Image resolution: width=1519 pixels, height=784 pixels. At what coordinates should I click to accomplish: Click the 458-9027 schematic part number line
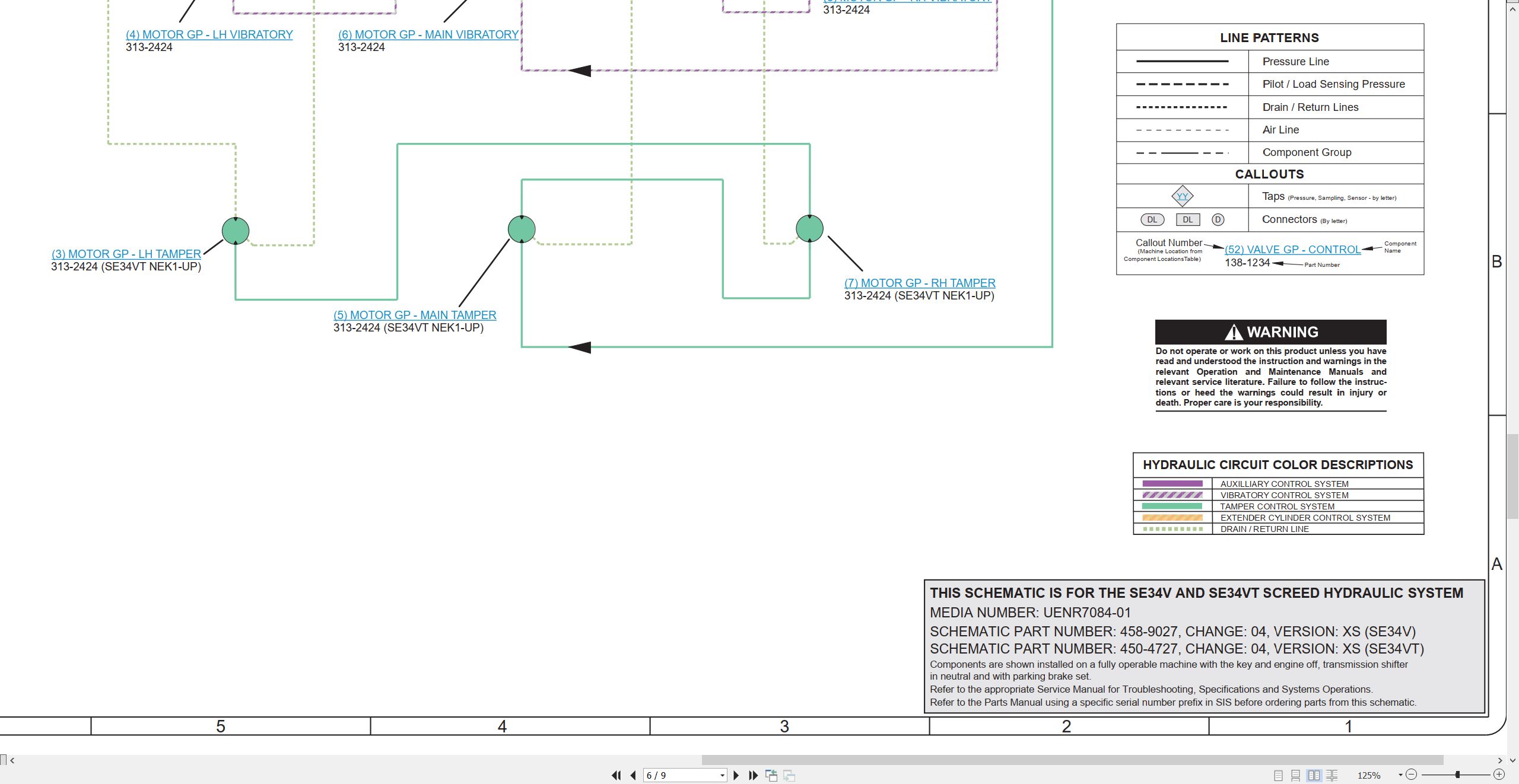(x=1172, y=632)
